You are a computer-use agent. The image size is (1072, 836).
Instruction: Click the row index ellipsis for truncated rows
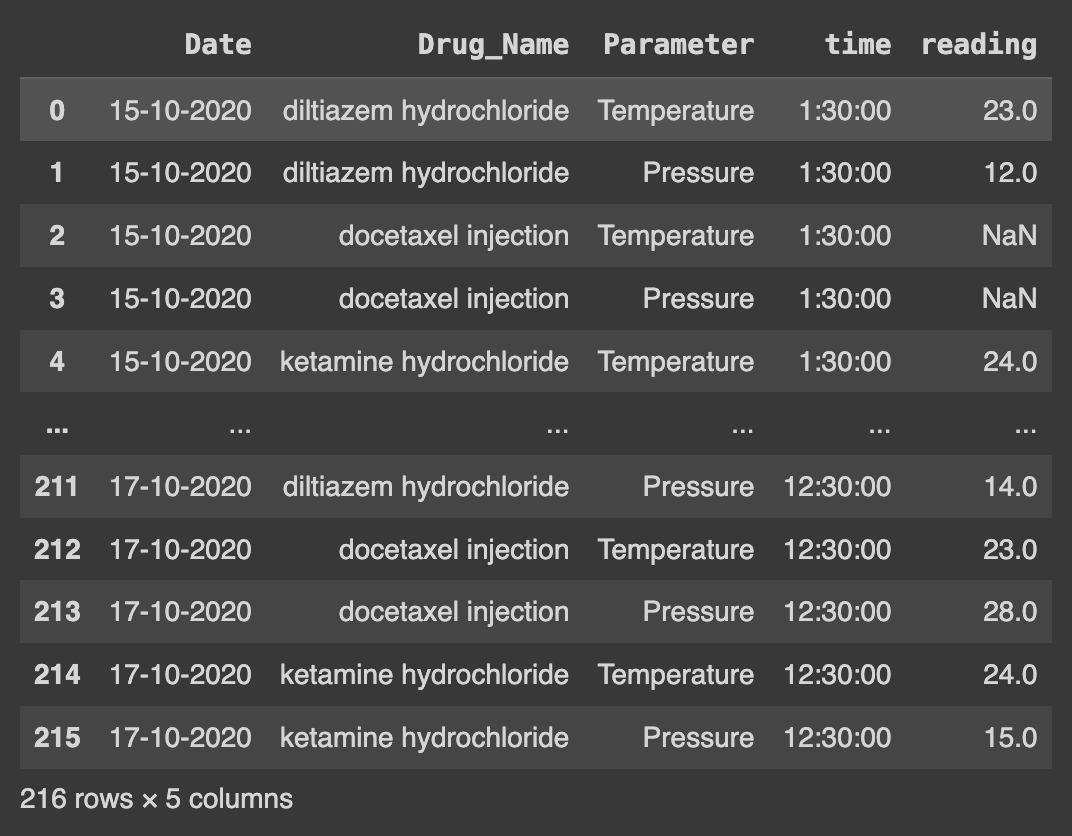[57, 426]
